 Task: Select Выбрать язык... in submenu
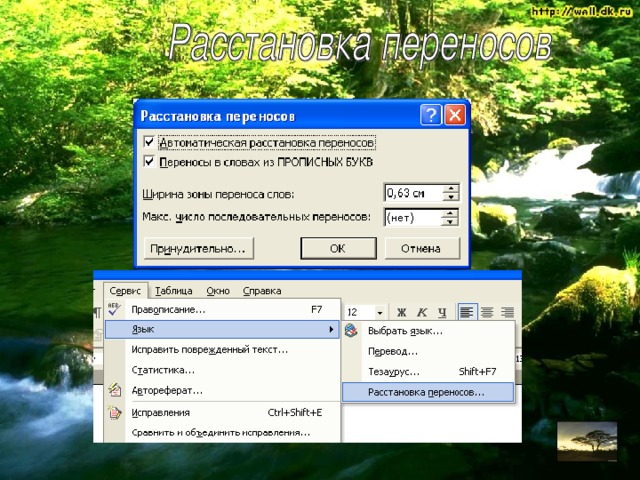click(428, 331)
